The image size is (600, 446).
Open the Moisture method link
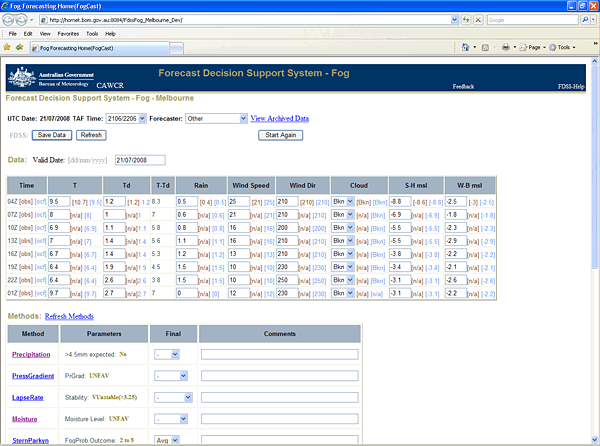[x=24, y=419]
